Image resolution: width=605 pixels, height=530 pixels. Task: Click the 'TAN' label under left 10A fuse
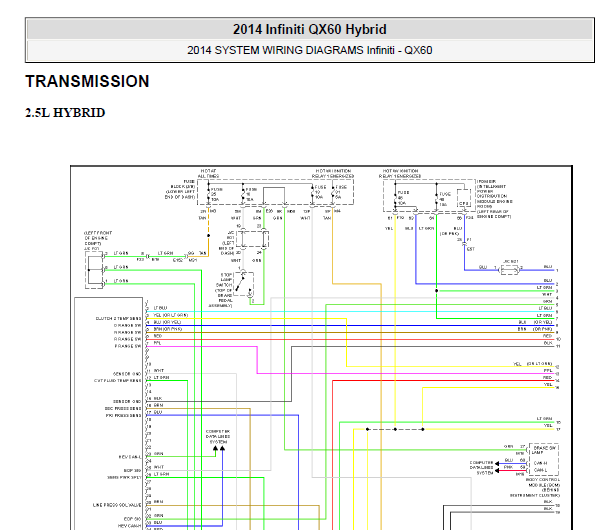pos(203,218)
